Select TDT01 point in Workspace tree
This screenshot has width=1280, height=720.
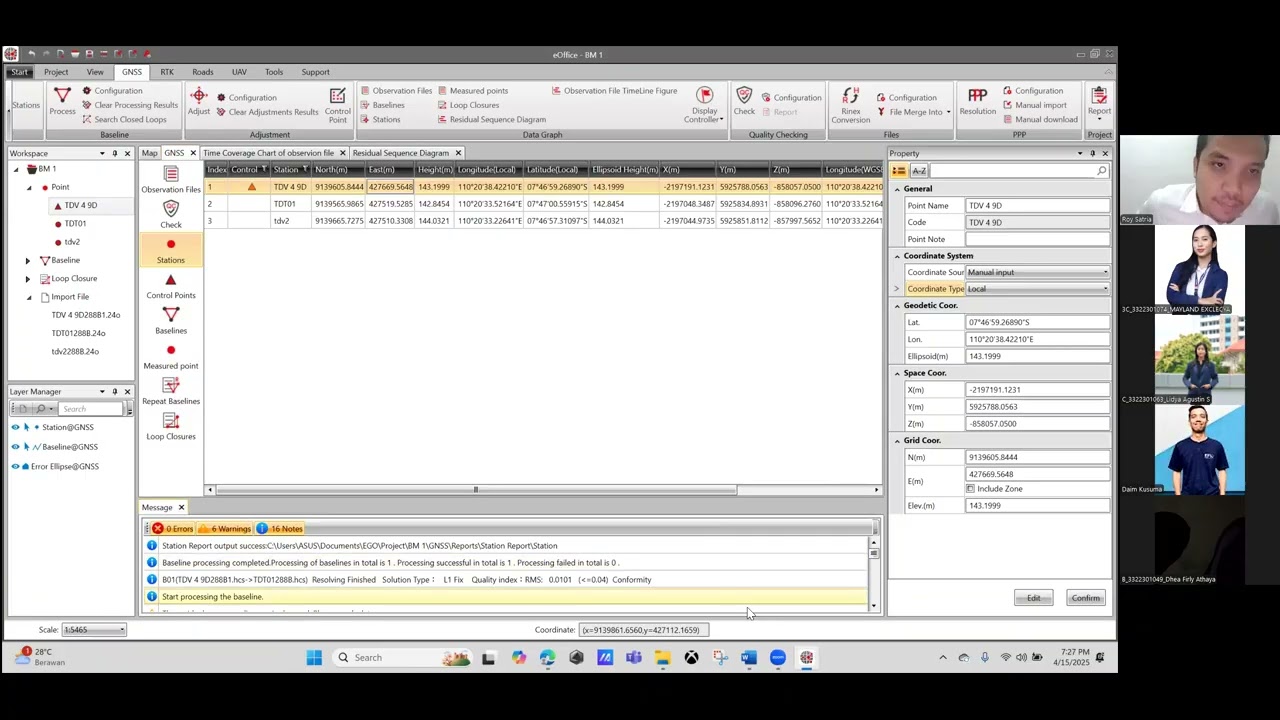75,224
